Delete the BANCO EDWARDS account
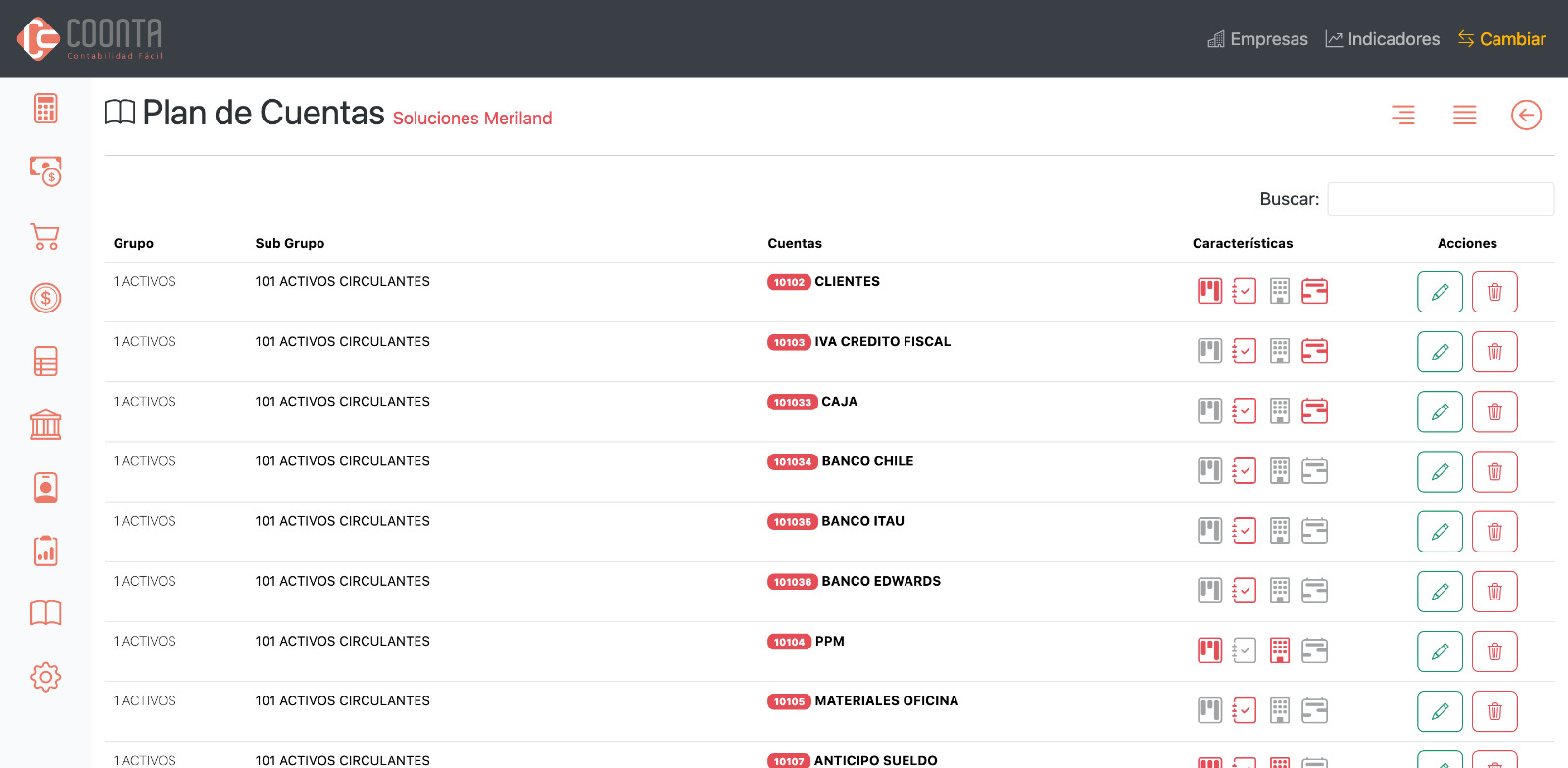The image size is (1568, 768). click(x=1494, y=592)
